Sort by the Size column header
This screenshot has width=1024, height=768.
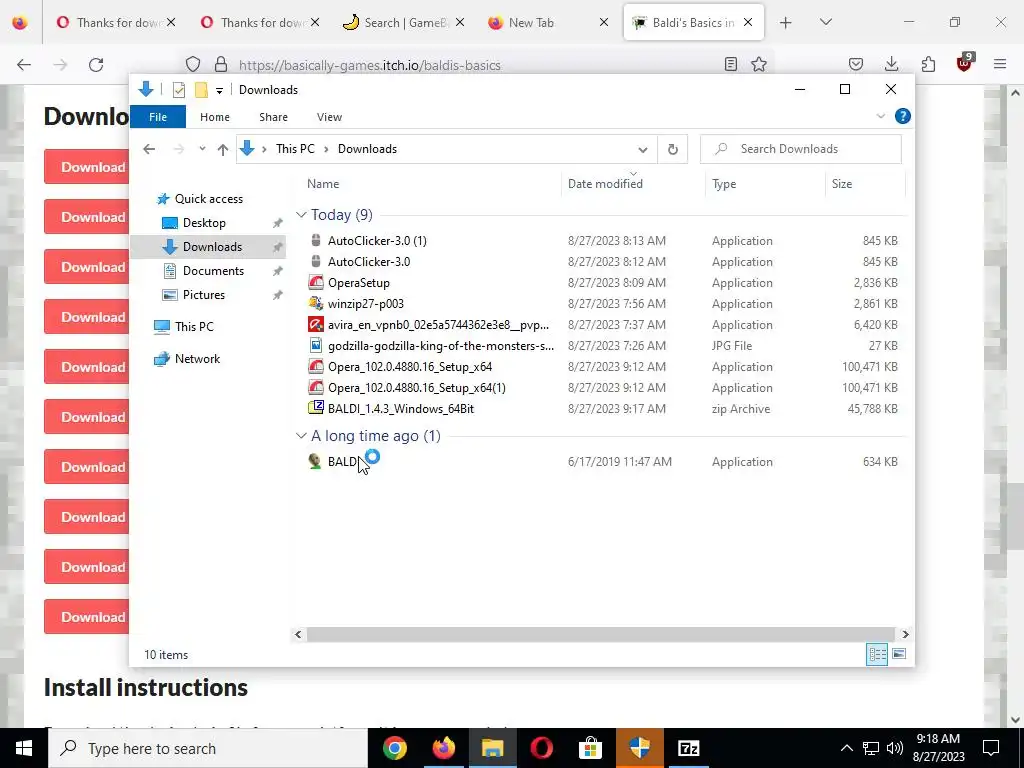(x=842, y=184)
